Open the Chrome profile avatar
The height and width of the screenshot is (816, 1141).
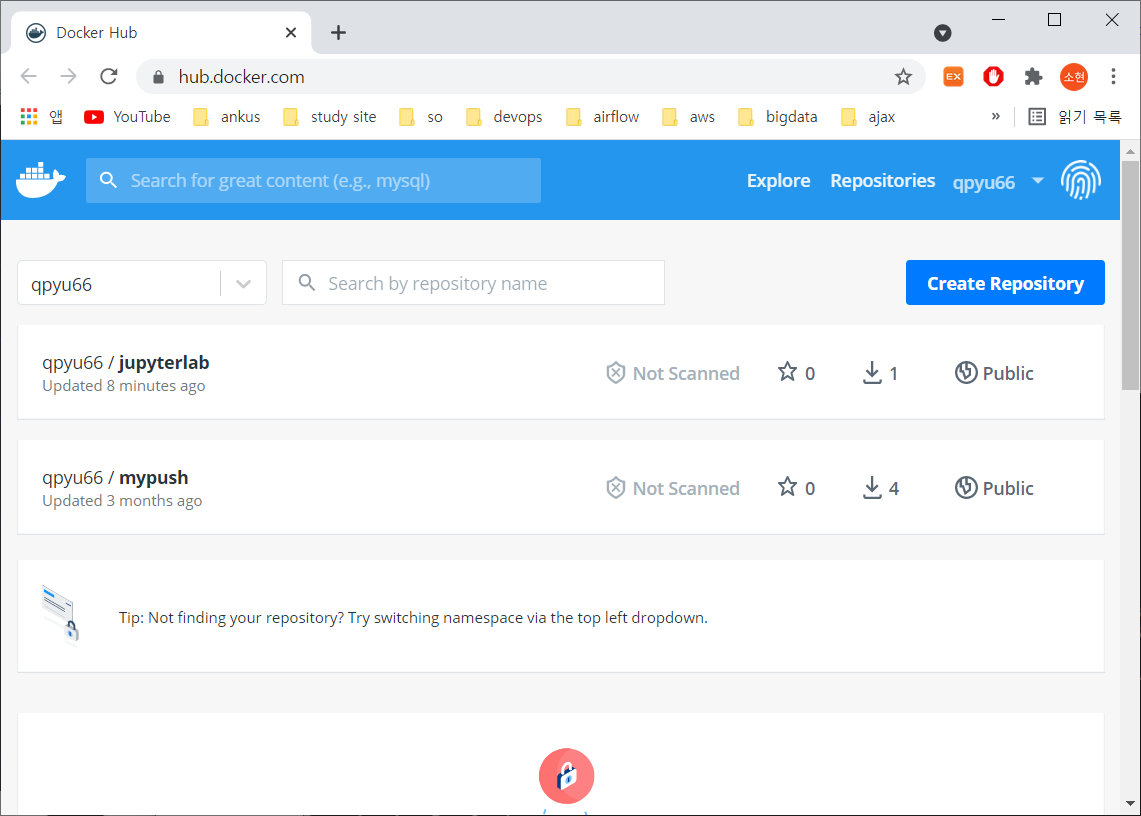[x=1073, y=76]
